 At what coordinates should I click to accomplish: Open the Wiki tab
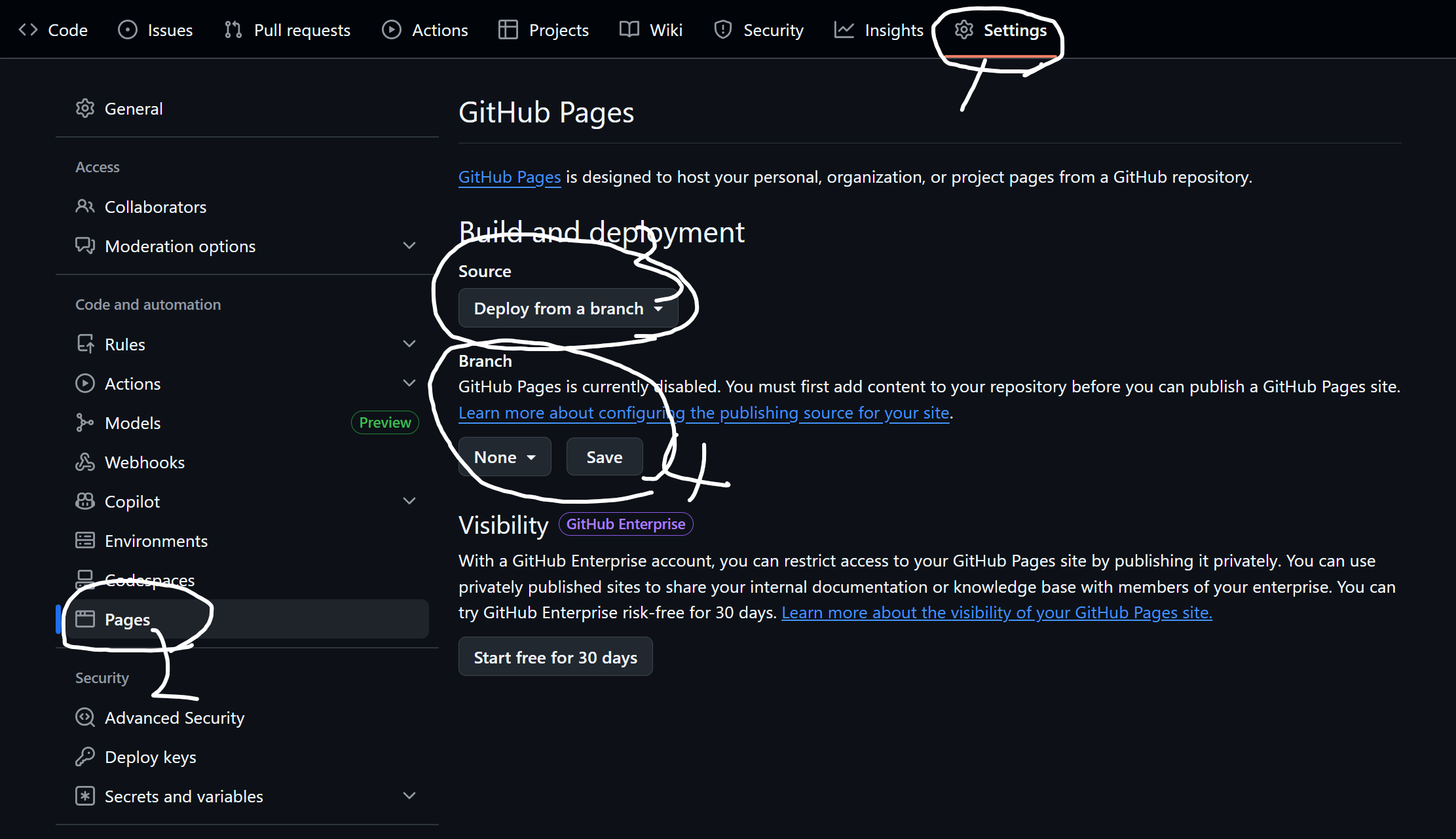click(651, 30)
